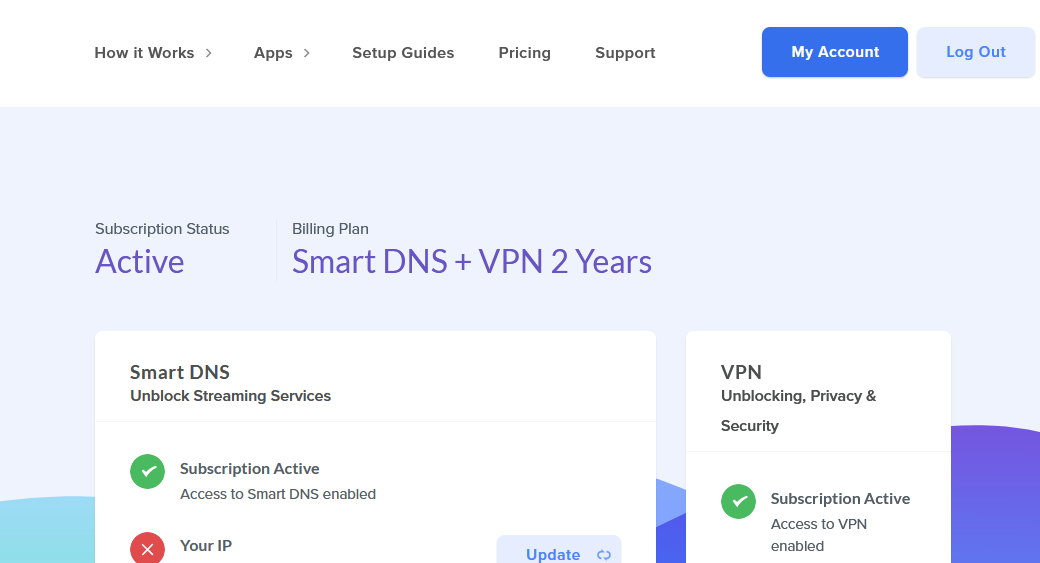Click Access to Smart DNS enabled text
The height and width of the screenshot is (563, 1040).
(x=278, y=494)
